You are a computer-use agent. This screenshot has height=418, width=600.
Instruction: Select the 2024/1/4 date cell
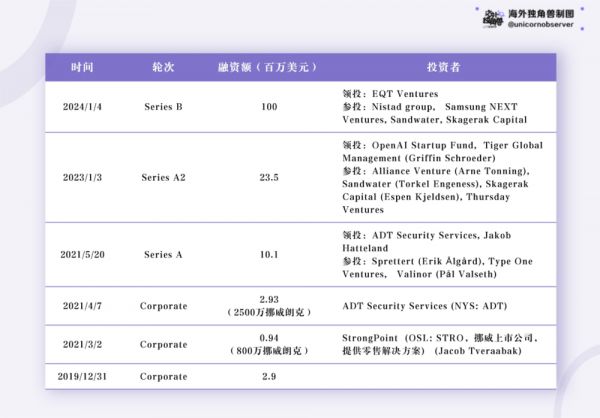pos(83,106)
